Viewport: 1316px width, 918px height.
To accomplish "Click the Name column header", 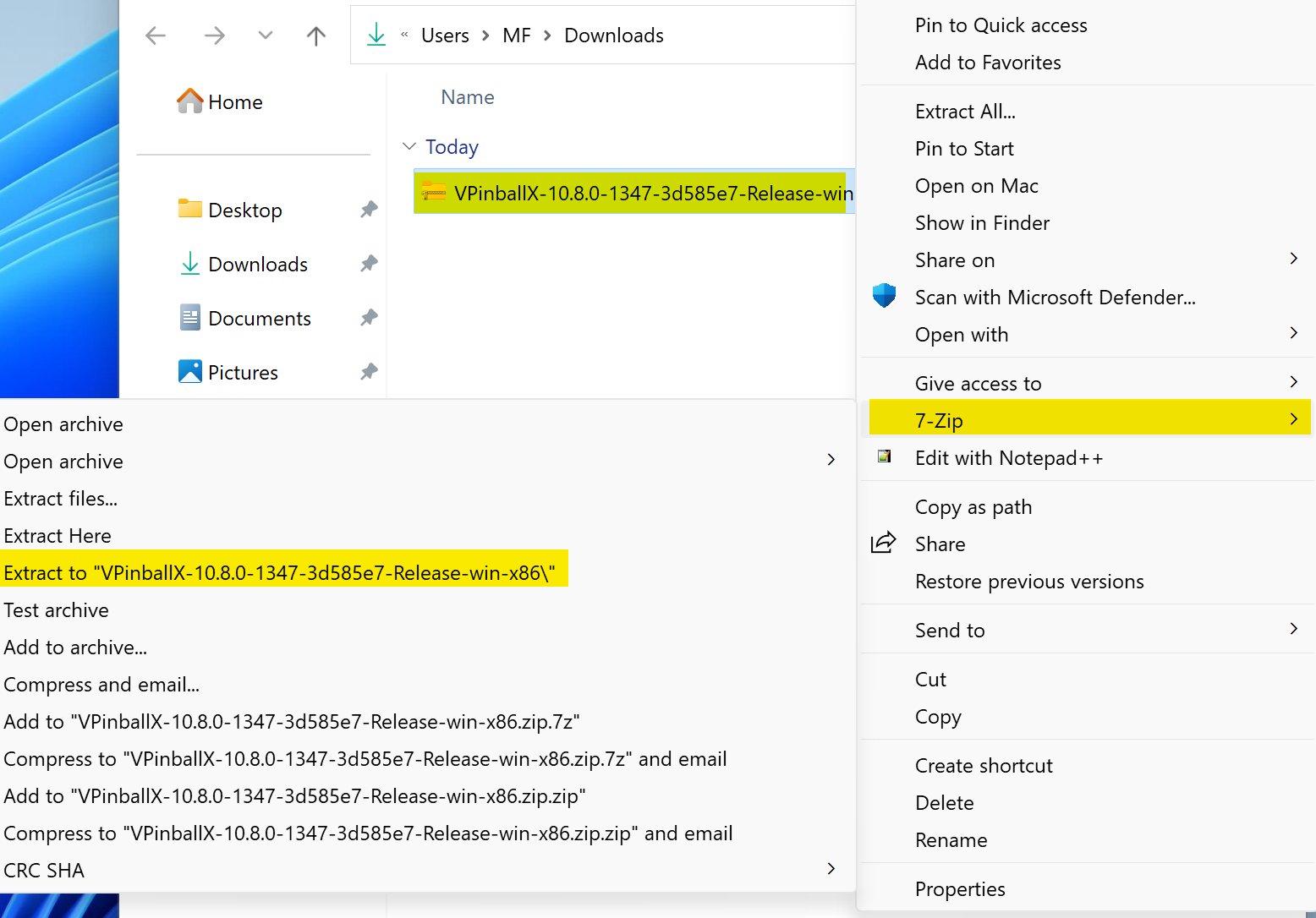I will (x=467, y=96).
